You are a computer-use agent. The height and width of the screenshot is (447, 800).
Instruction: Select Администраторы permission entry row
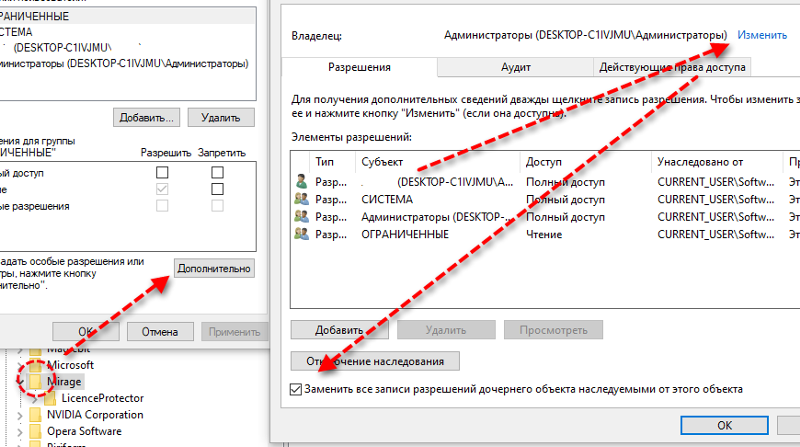tap(546, 217)
